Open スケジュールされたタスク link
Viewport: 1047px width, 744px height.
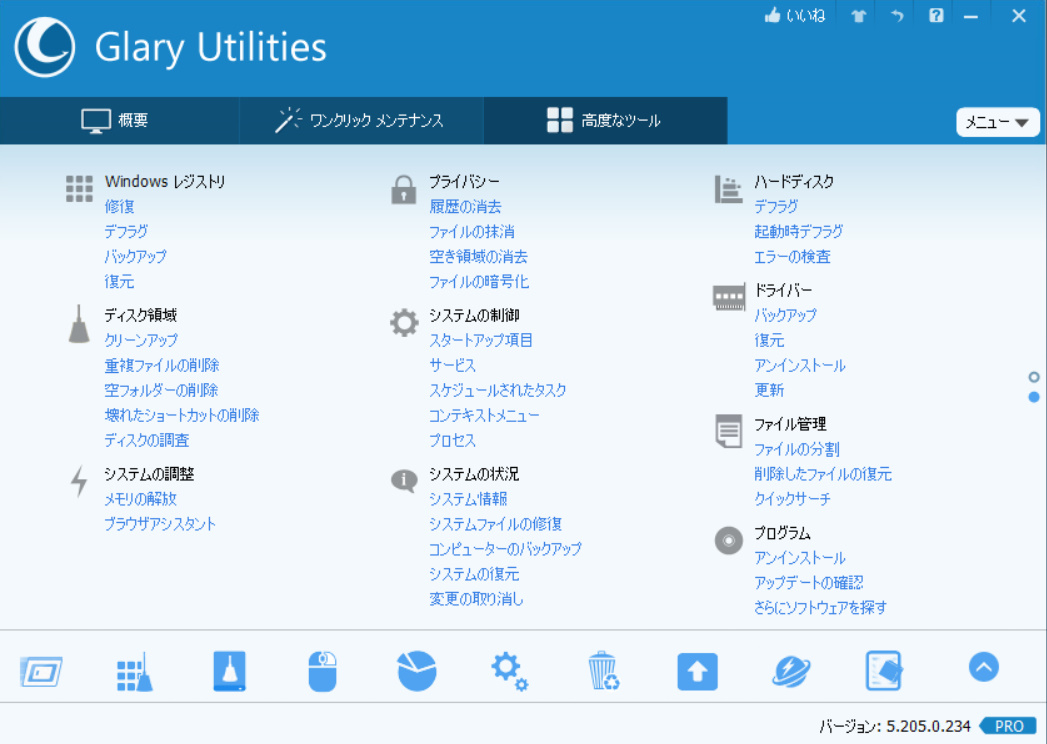tap(497, 390)
